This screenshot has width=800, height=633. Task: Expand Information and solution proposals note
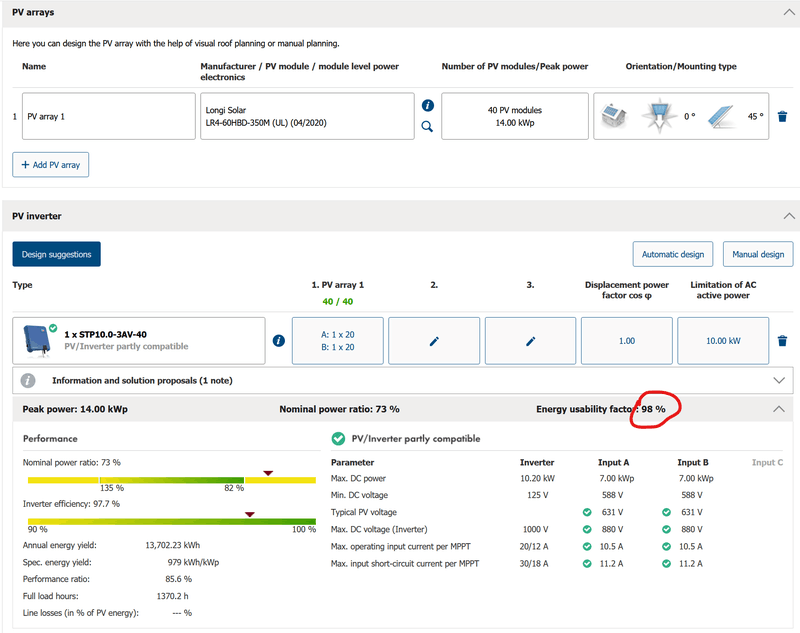point(780,380)
